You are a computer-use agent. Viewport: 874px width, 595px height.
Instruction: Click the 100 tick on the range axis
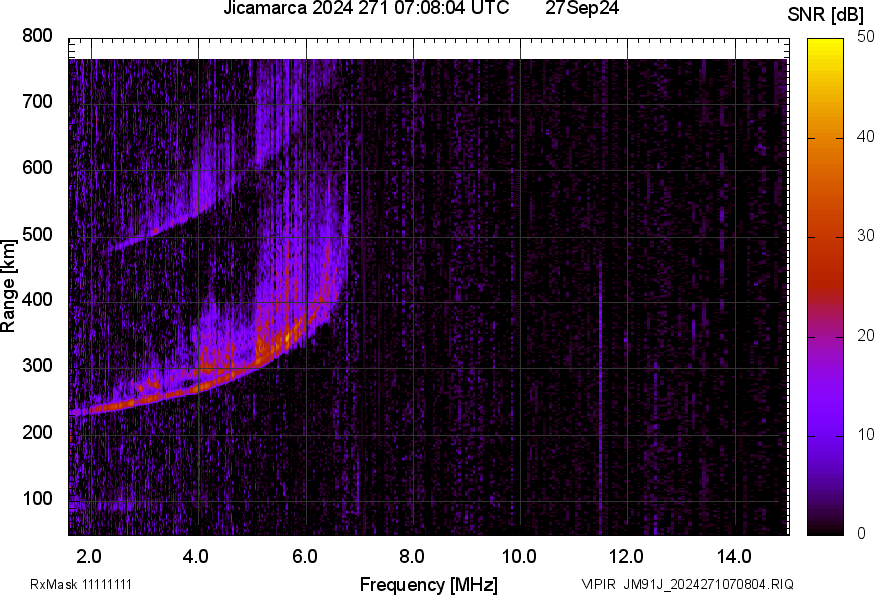[37, 500]
